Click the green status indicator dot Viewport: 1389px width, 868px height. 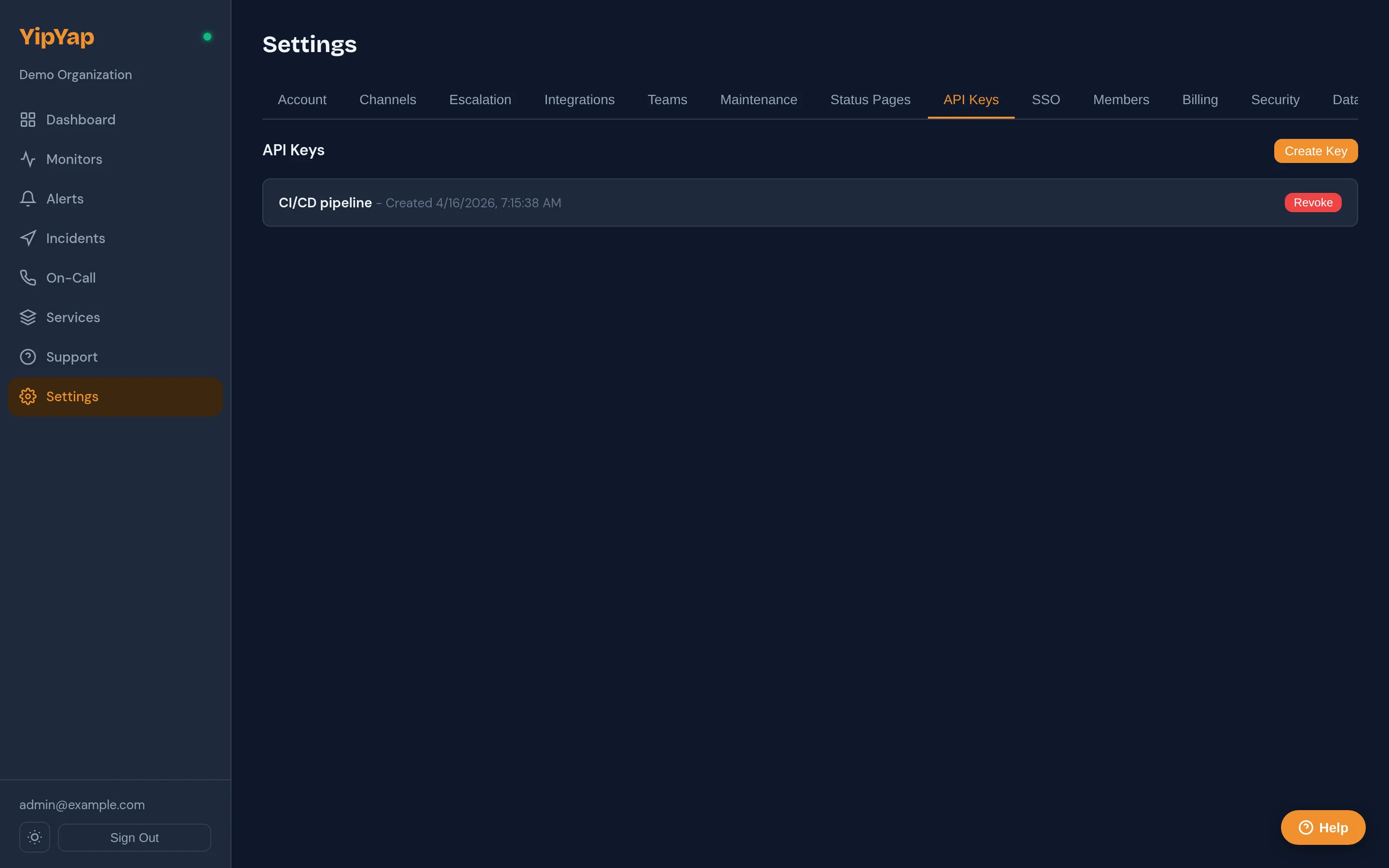[x=208, y=36]
